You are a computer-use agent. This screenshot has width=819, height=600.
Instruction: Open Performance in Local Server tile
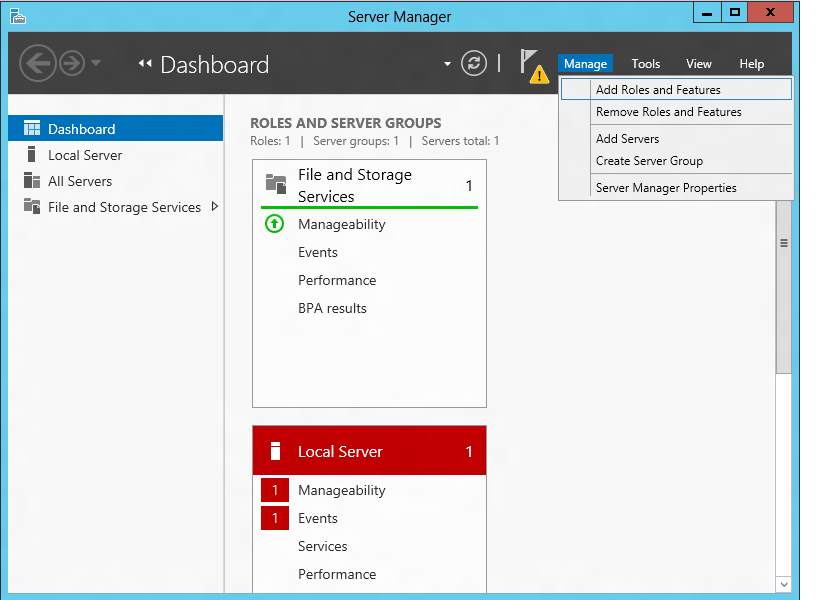click(x=337, y=574)
